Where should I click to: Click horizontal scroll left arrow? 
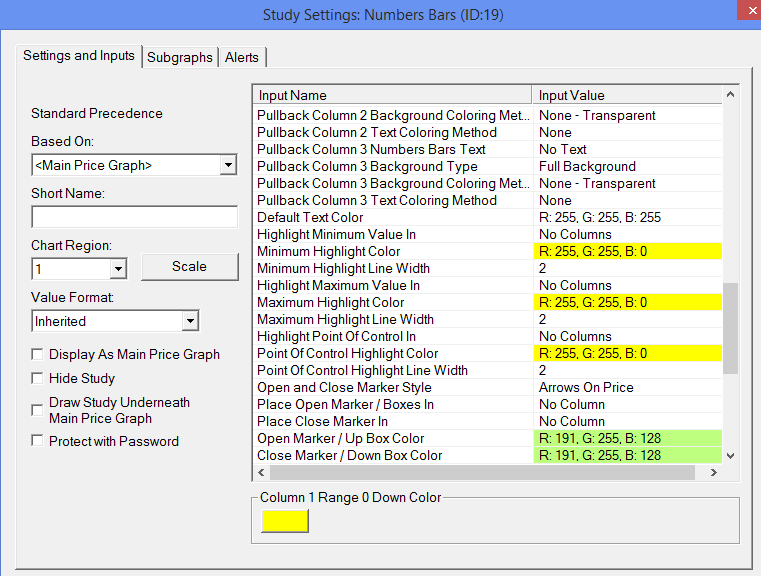point(262,472)
